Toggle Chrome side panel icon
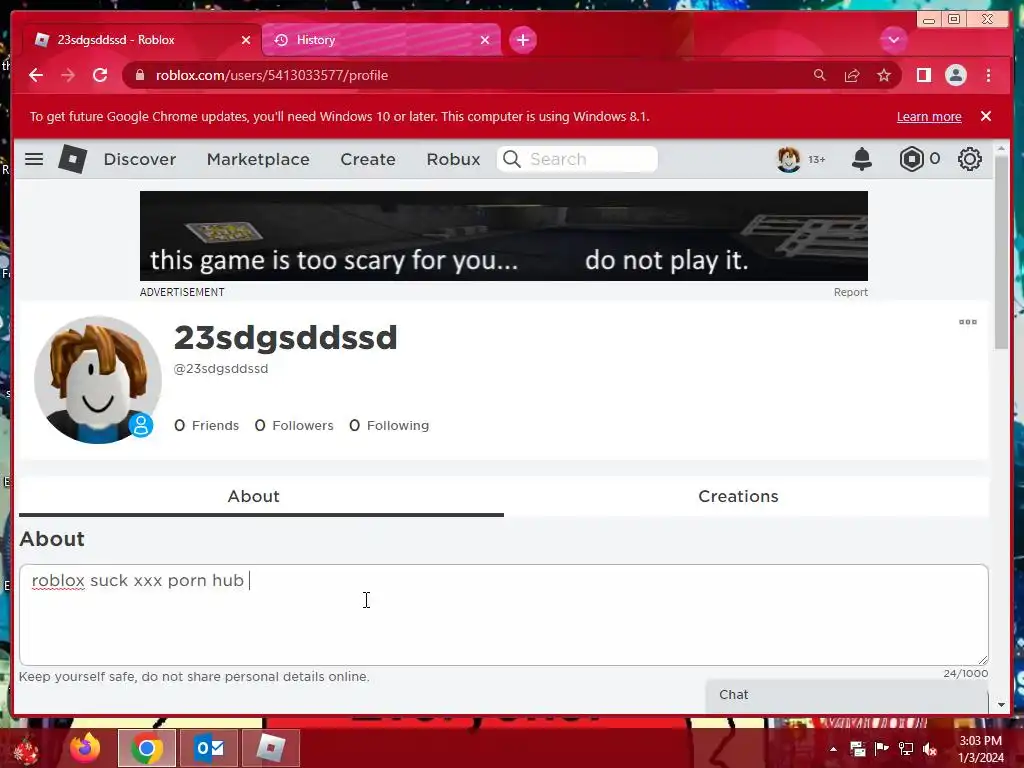 pos(923,75)
